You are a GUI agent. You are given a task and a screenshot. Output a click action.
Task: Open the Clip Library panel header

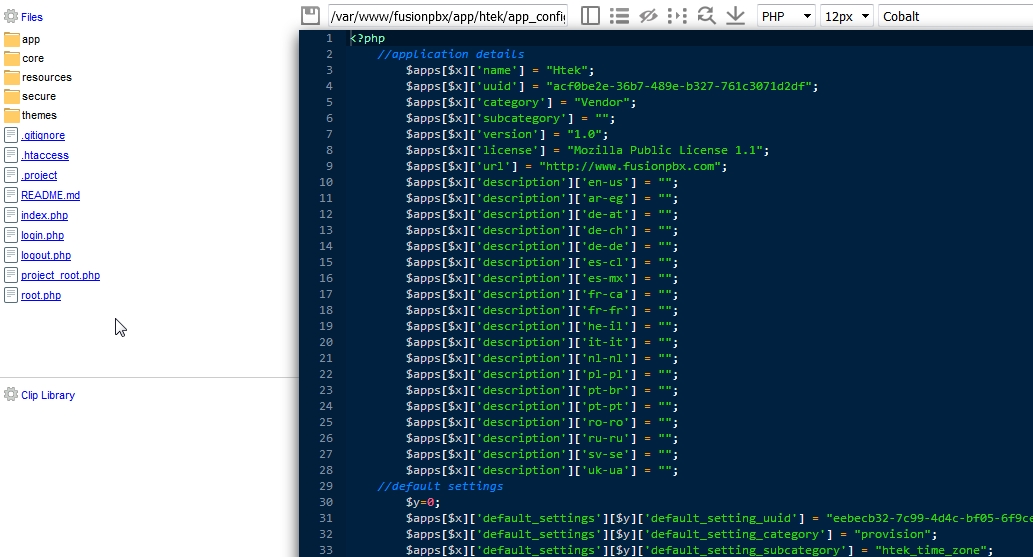[48, 395]
